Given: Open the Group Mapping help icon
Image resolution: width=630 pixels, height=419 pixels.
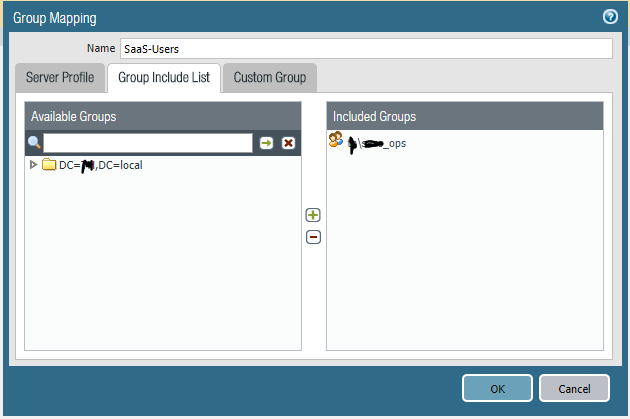Looking at the screenshot, I should [x=610, y=16].
